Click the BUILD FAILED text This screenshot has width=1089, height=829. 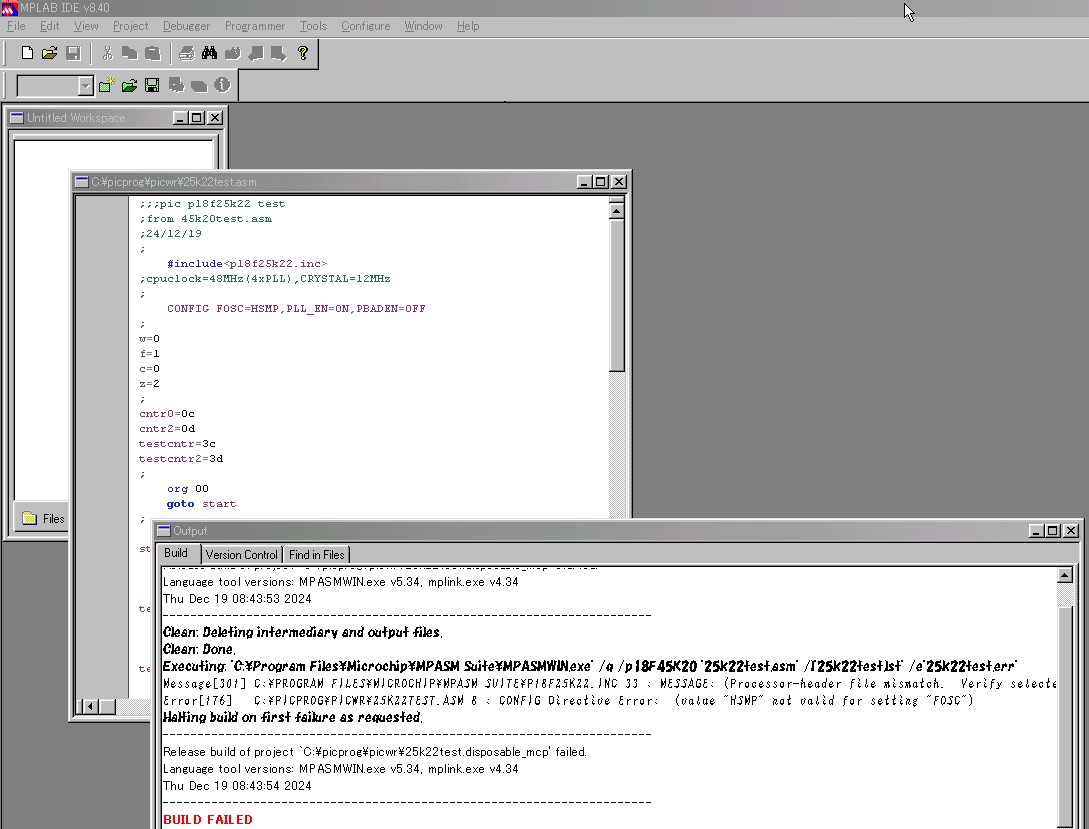tap(208, 820)
